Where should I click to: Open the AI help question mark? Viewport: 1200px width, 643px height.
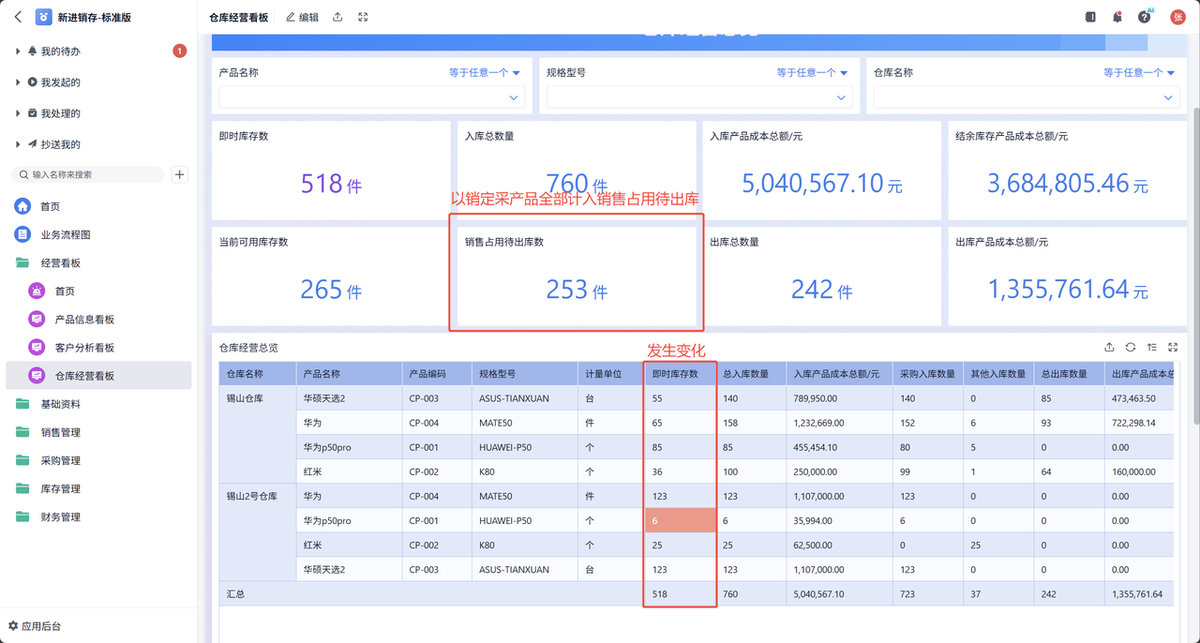pos(1144,17)
